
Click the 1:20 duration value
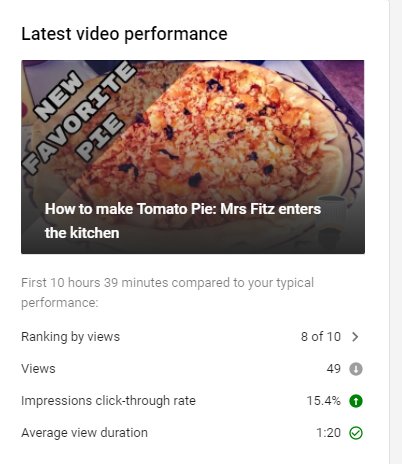pos(328,433)
